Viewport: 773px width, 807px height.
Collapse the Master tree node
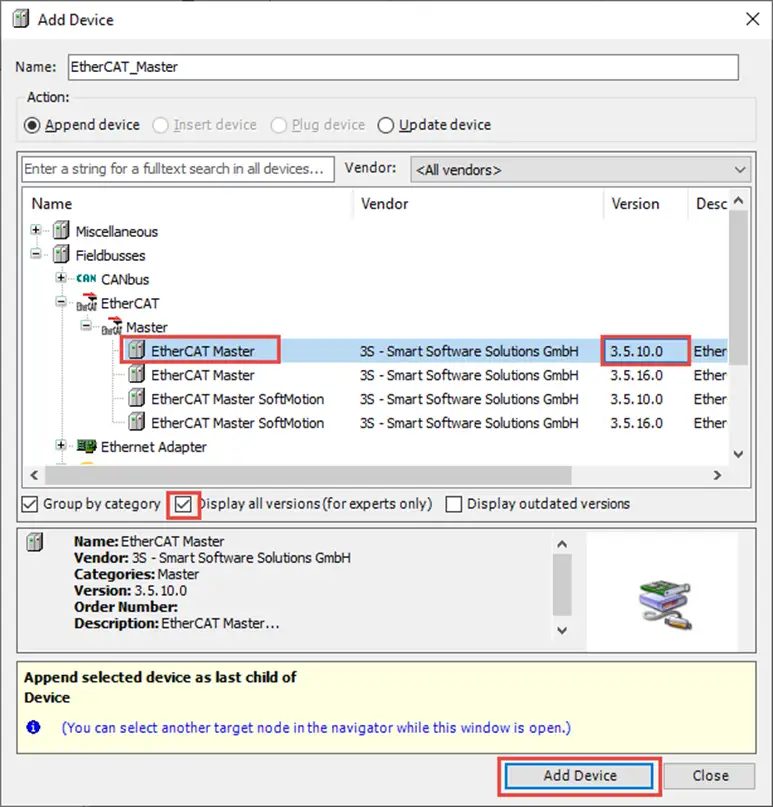tap(86, 325)
